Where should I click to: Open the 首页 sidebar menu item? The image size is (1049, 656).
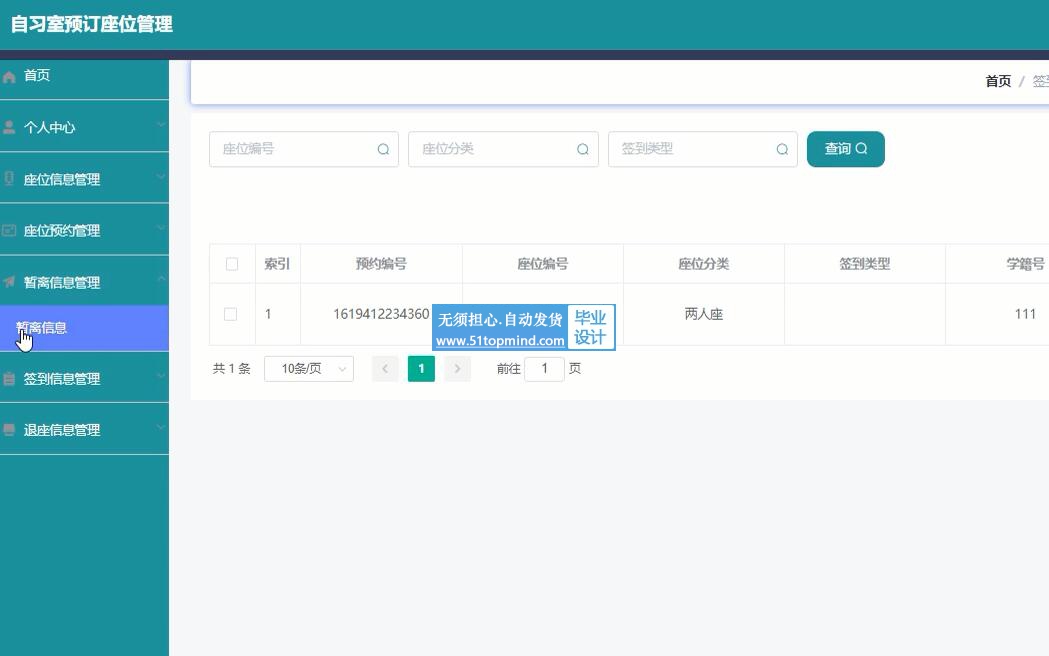click(84, 76)
